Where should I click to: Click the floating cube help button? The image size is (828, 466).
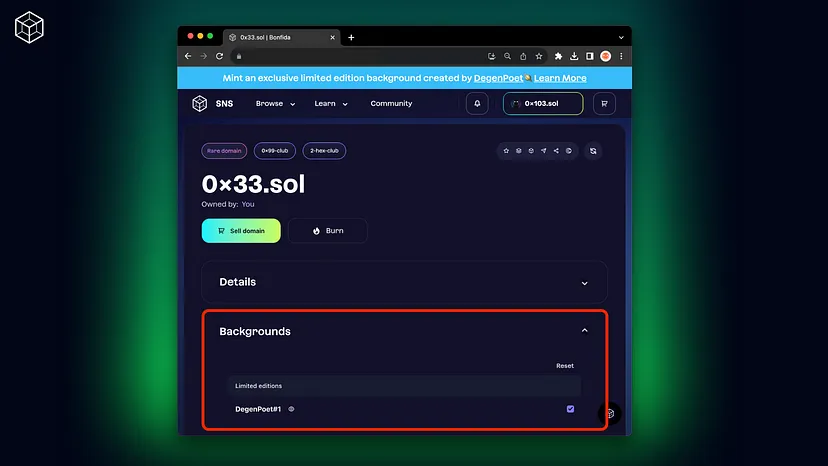pyautogui.click(x=610, y=413)
